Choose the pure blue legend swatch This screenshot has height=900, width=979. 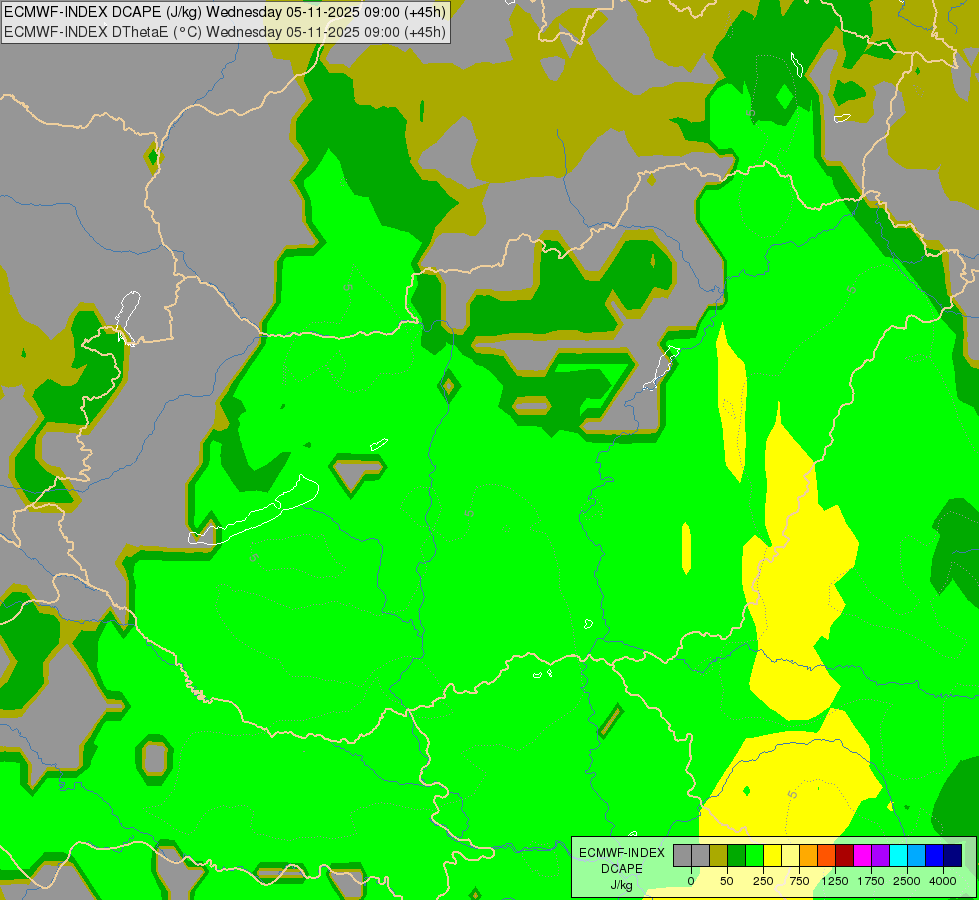pos(935,855)
